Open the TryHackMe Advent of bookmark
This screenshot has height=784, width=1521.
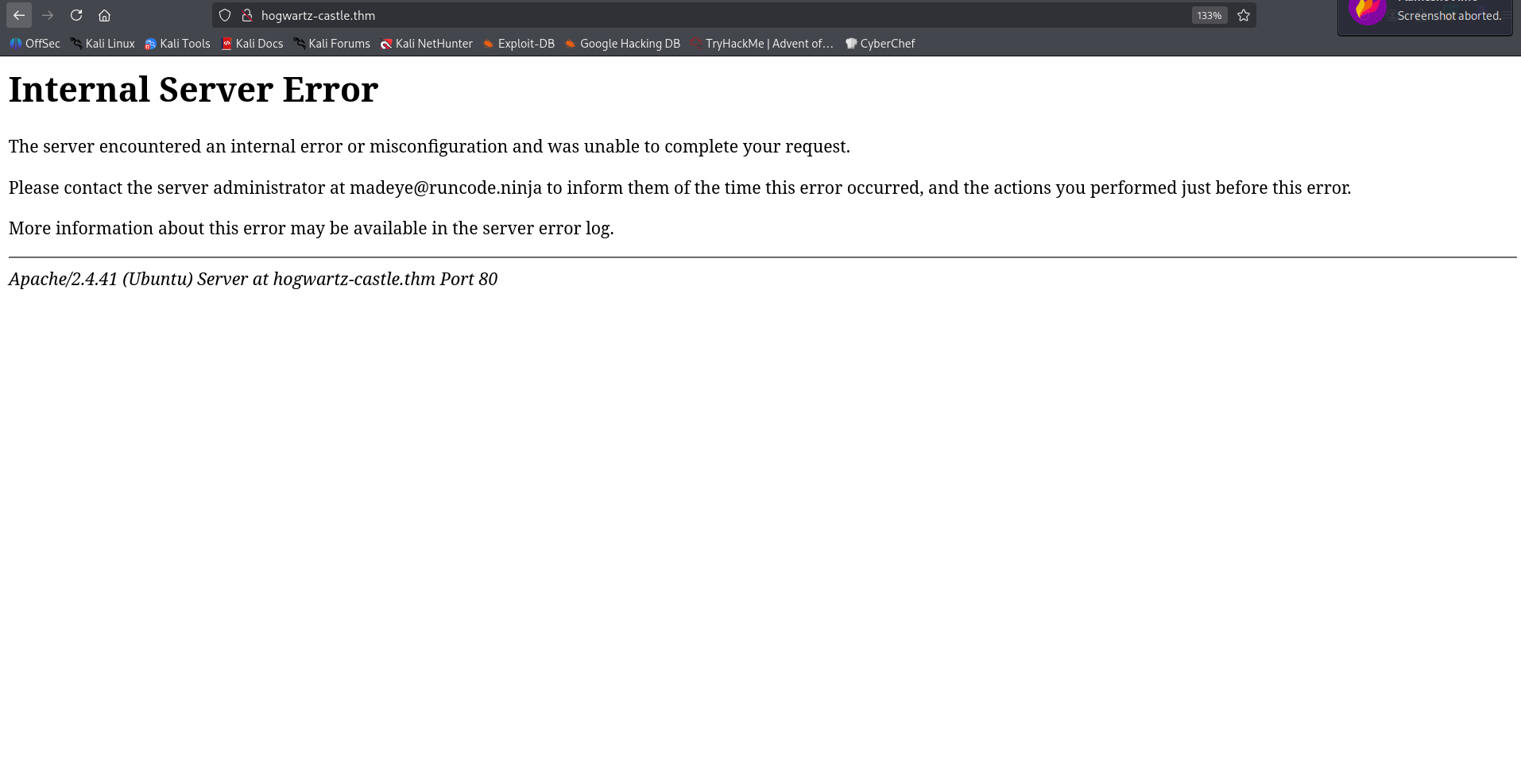[761, 44]
